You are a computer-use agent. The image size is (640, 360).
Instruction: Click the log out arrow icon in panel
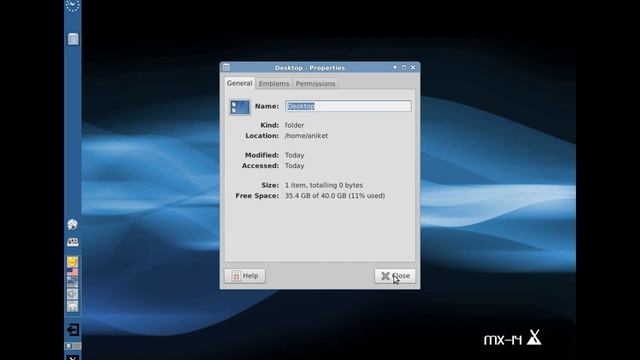click(x=73, y=329)
